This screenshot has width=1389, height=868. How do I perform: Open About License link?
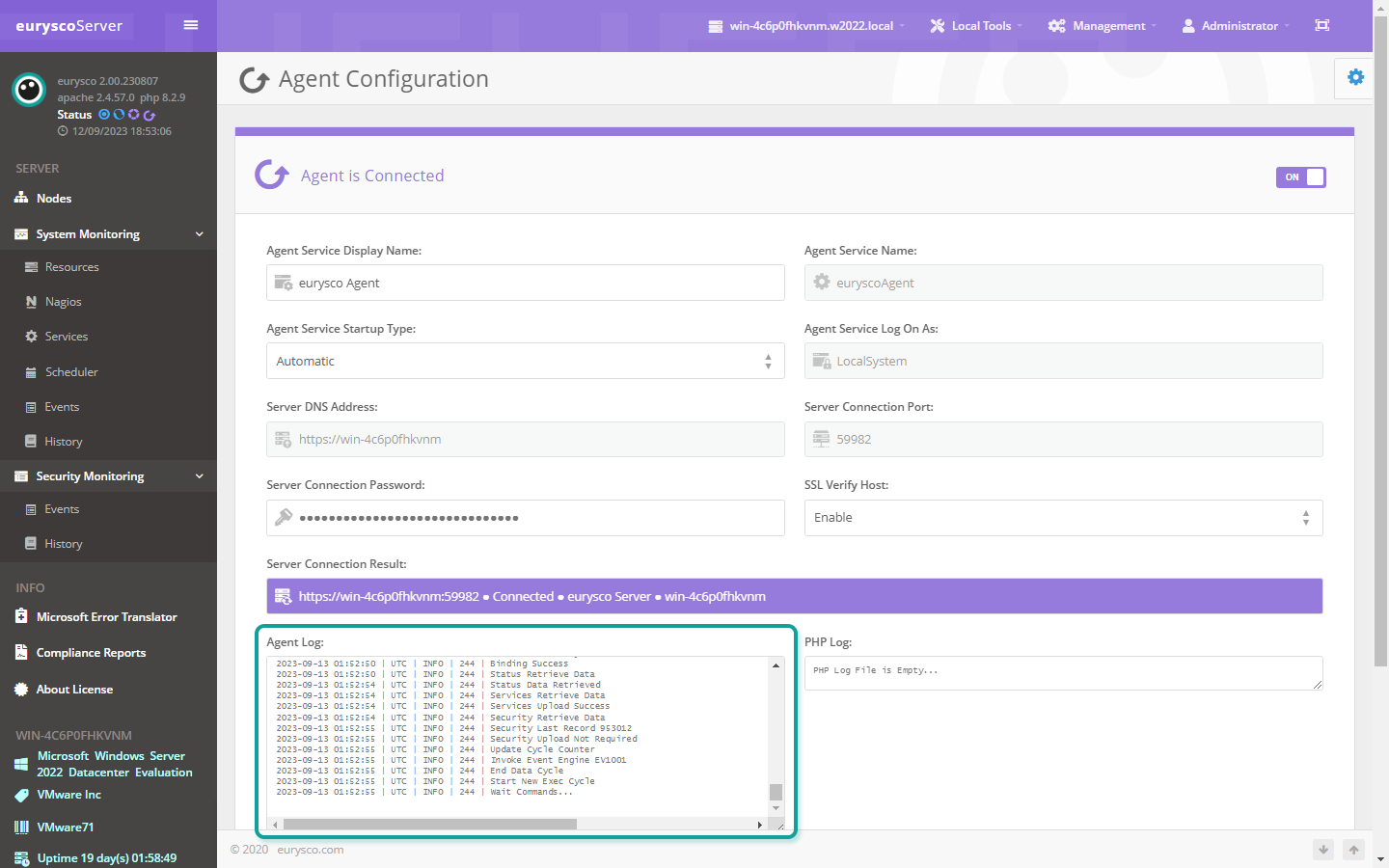click(x=74, y=690)
